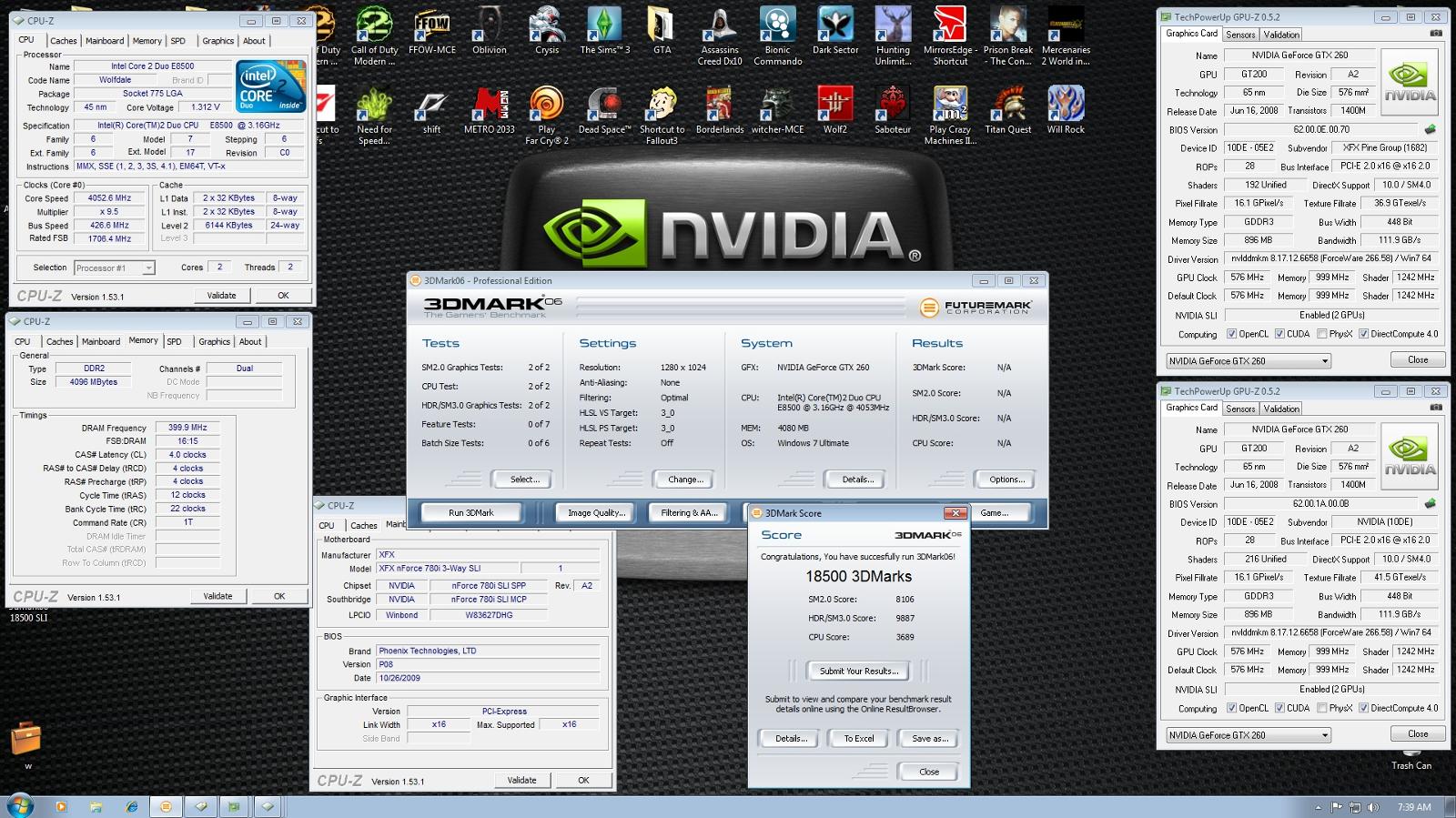Image resolution: width=1456 pixels, height=818 pixels.
Task: Click the screenshot camera icon in upper GPU-Z
Action: [x=1436, y=34]
